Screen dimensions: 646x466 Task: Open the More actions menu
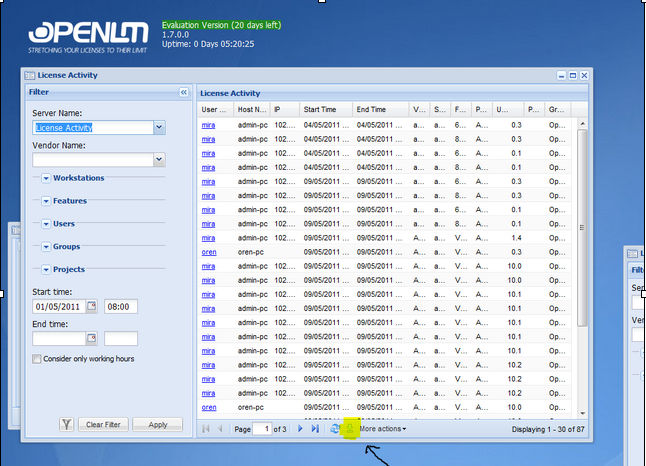pyautogui.click(x=383, y=429)
